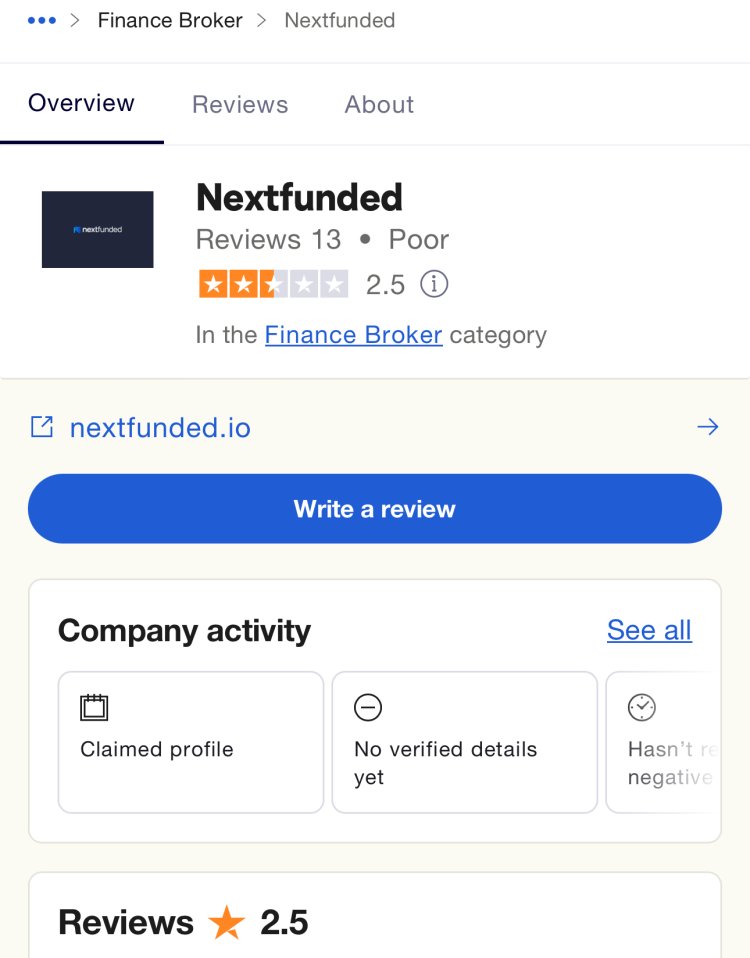Click the right arrow next to website

[708, 426]
